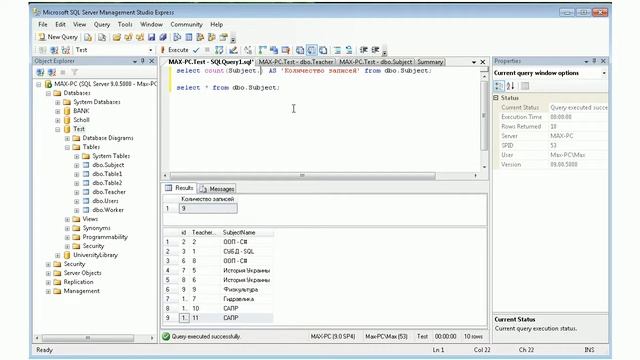Toggle auto-hide pin on Properties panel
Image resolution: width=640 pixels, height=360 pixels.
pos(594,61)
